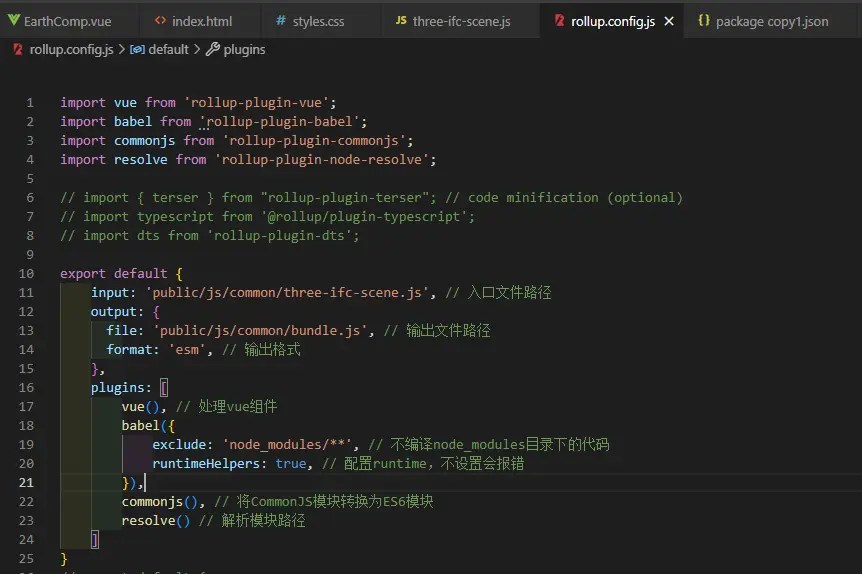Click the 'node_modules/**' exclude string

click(x=287, y=445)
